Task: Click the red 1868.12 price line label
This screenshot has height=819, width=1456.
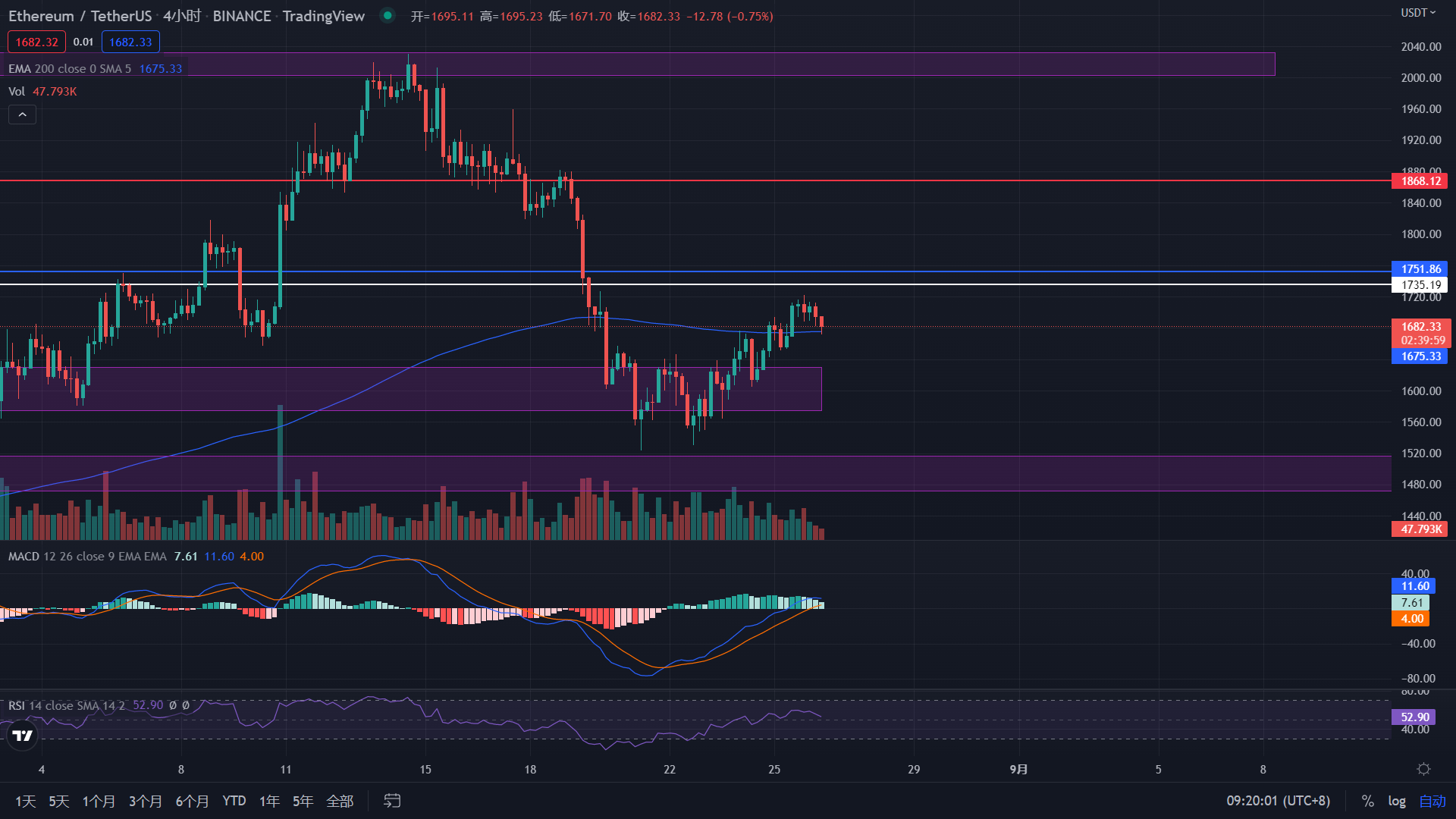Action: (1420, 180)
